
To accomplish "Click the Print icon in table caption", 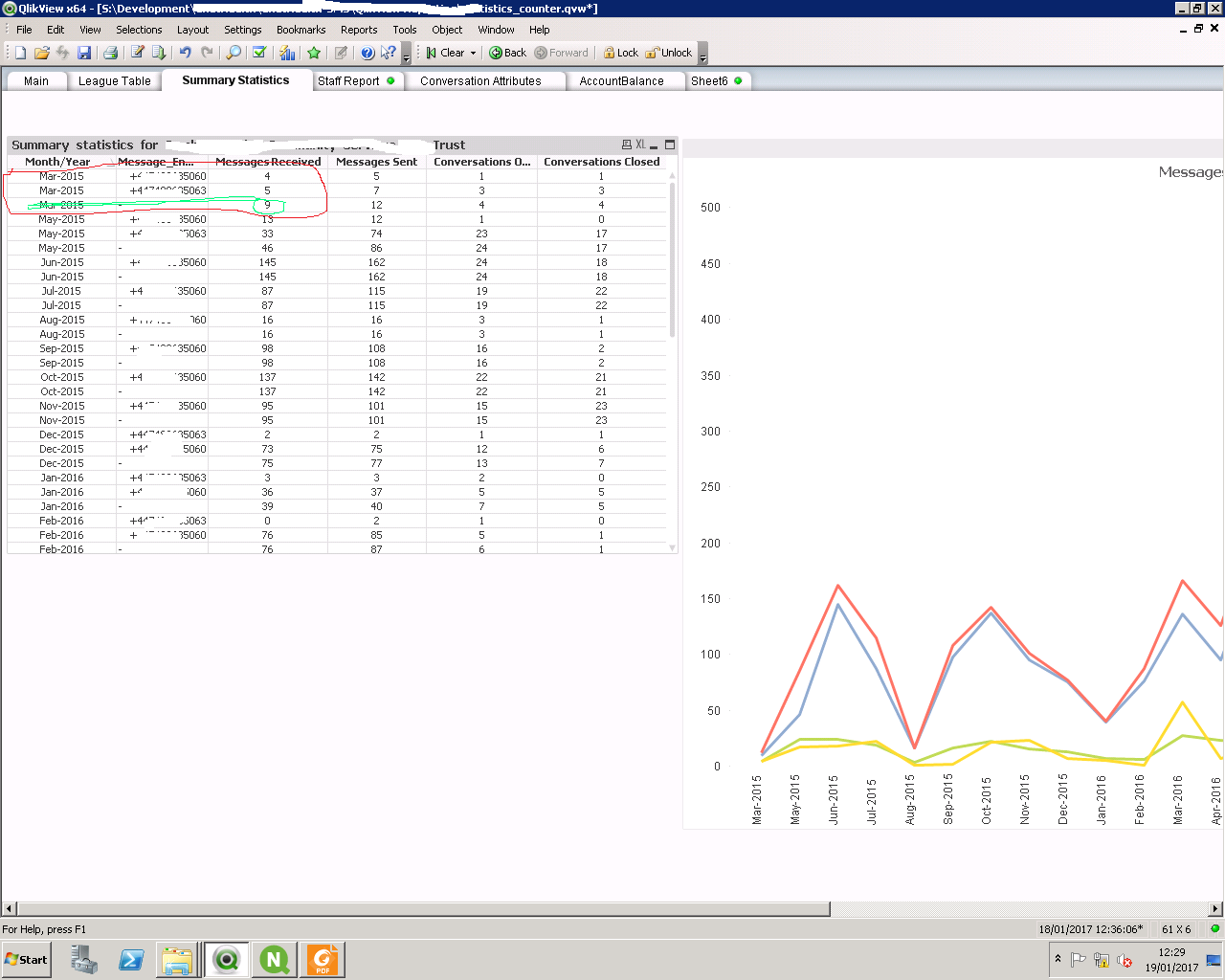I will (x=627, y=145).
